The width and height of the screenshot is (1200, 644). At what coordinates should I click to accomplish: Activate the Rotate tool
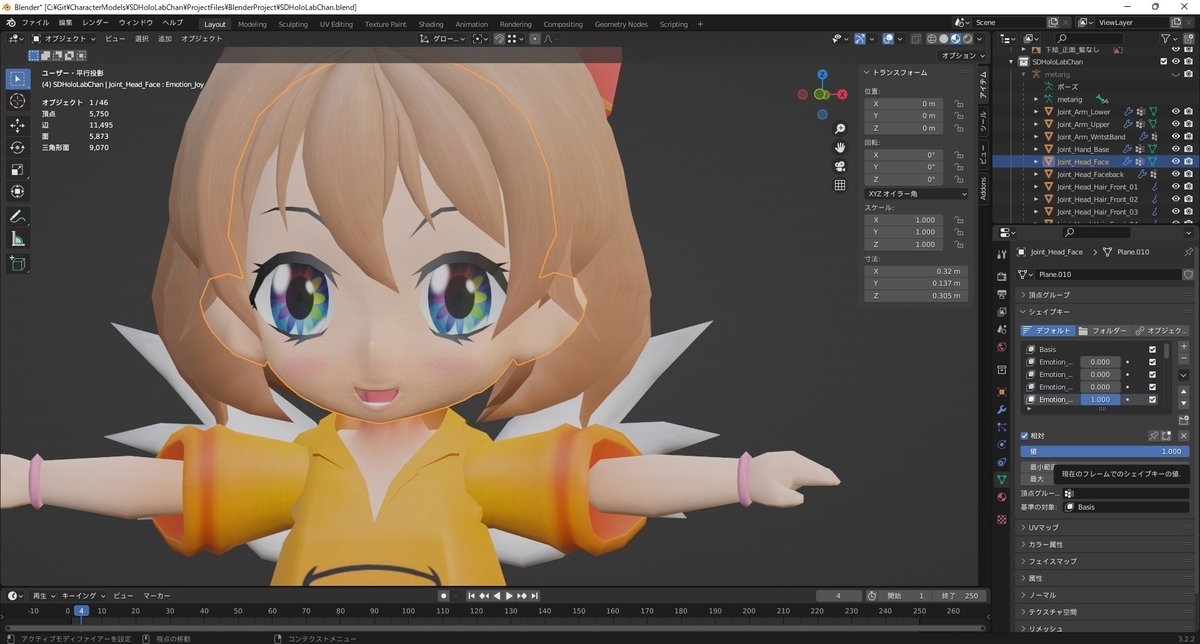click(x=18, y=147)
